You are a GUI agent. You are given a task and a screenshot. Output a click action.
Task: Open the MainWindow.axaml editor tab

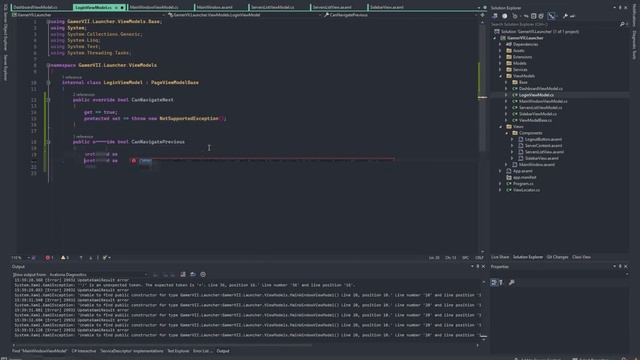[x=215, y=7]
